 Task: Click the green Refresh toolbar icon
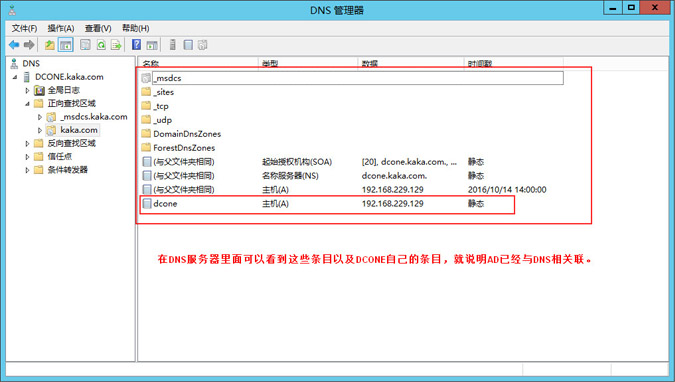[101, 45]
